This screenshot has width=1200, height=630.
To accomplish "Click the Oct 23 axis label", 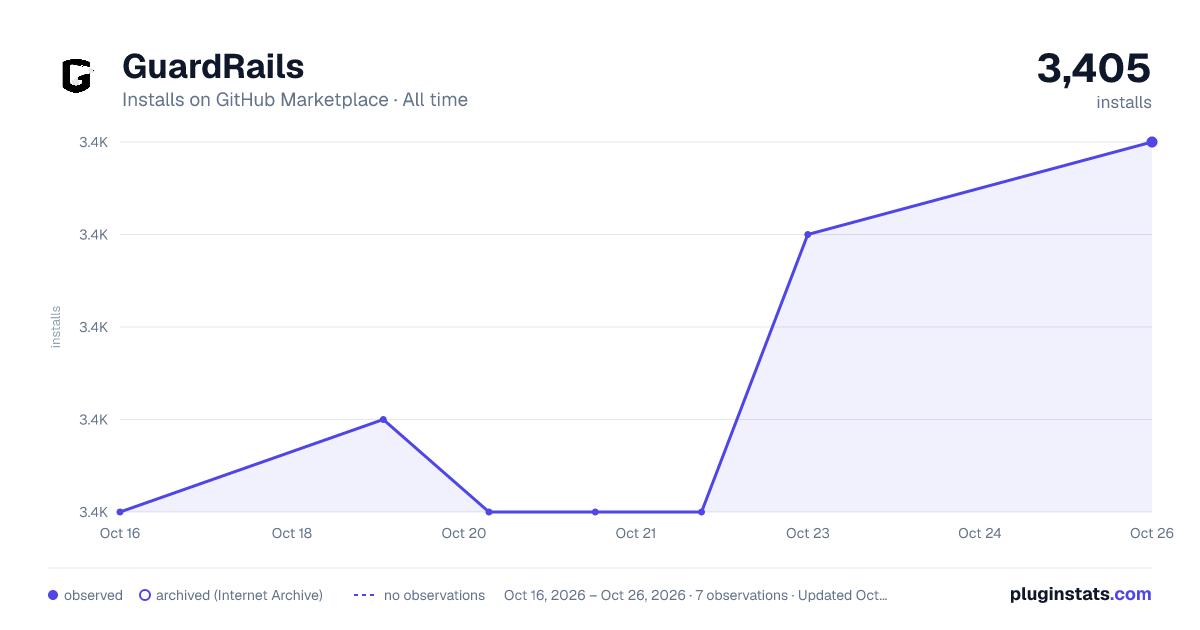I will (808, 533).
